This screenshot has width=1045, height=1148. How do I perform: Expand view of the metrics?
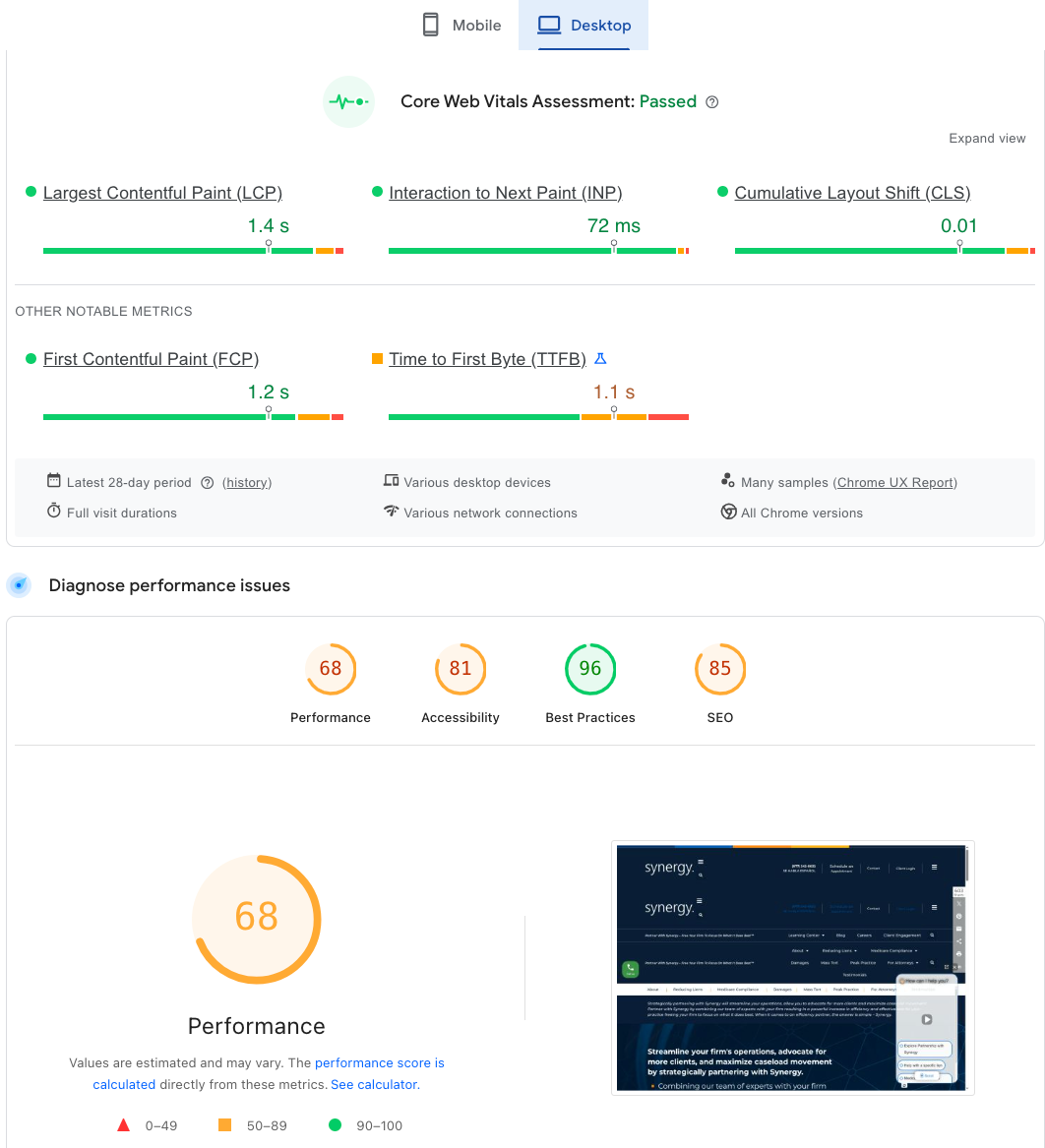[x=987, y=139]
